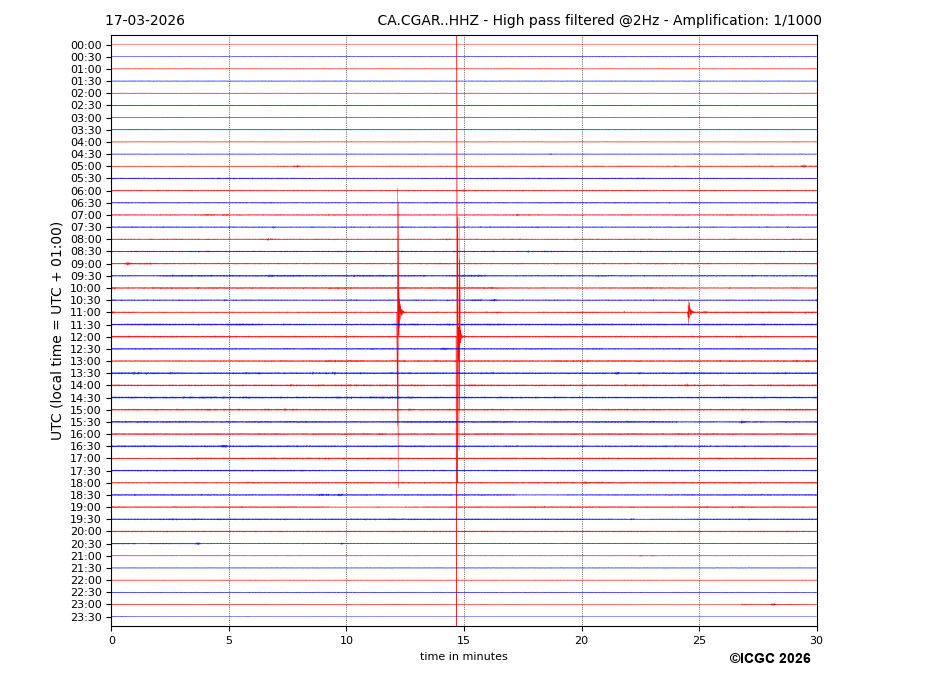927x696 pixels.
Task: Click the seismic event near minute 12 on the 11:00 trace
Action: [x=400, y=312]
